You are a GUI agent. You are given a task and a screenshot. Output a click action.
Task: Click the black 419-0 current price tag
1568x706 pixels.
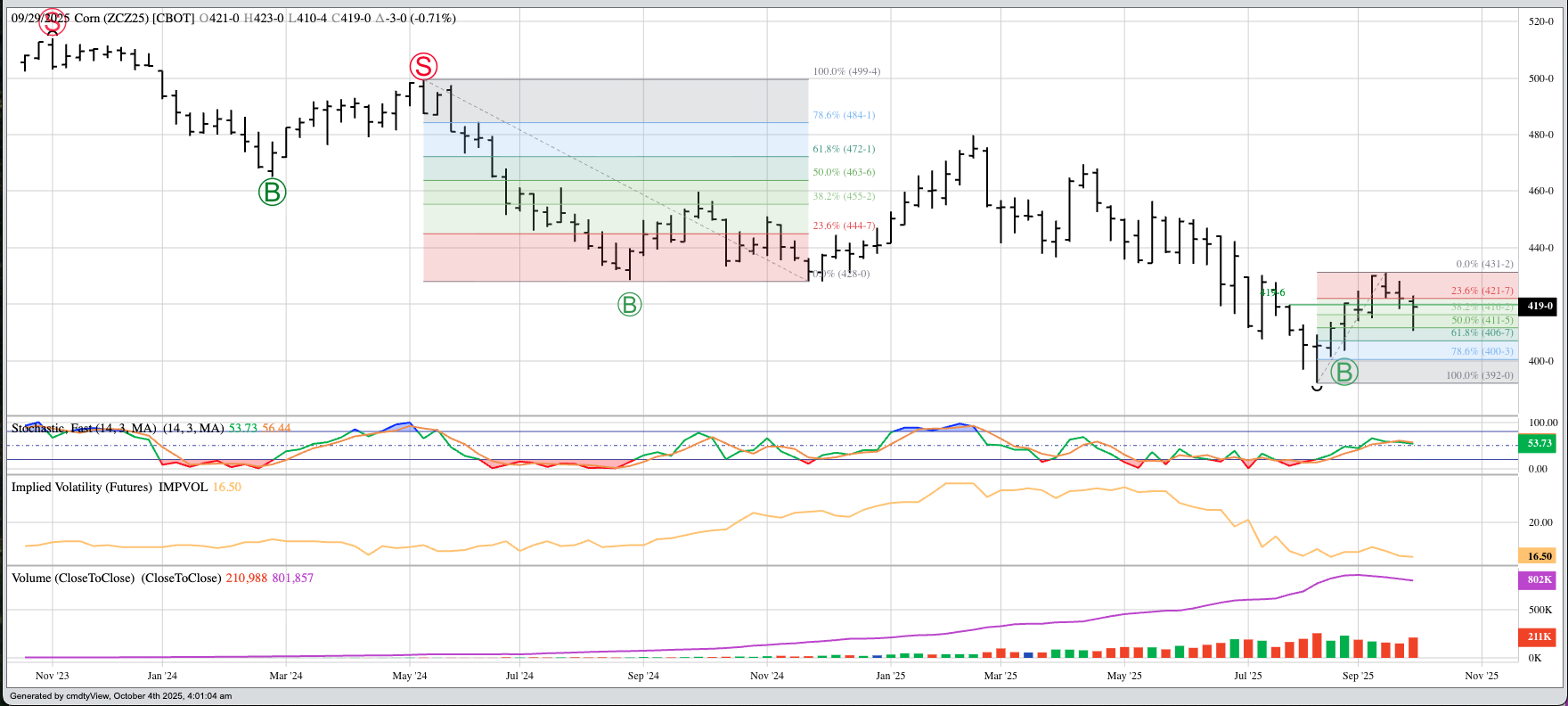[1539, 306]
